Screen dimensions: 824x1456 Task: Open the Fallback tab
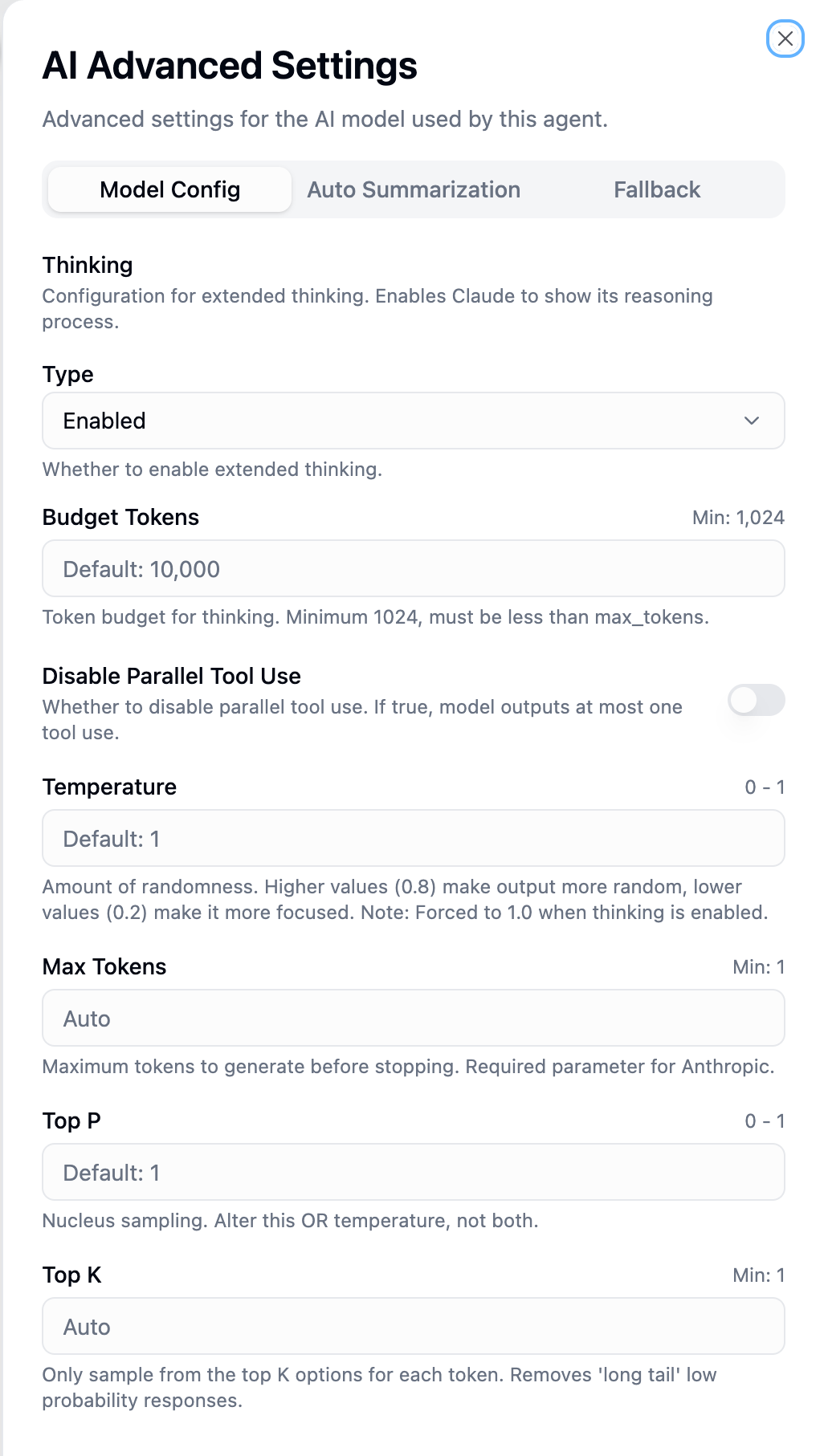click(x=656, y=189)
